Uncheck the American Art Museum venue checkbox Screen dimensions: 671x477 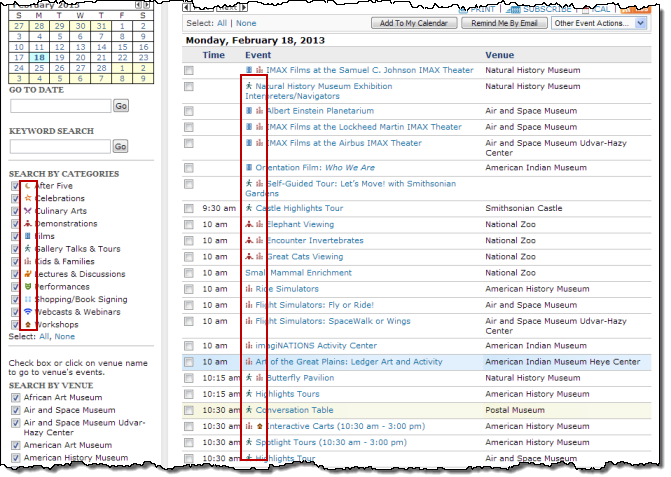[16, 445]
